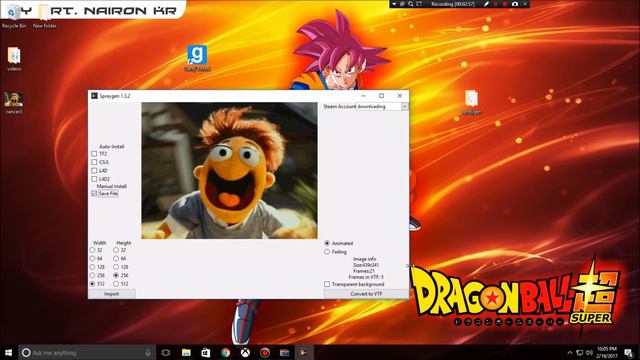The image size is (640, 360).
Task: Click the fullscreen region icon in recording toolbar
Action: pos(419,4)
